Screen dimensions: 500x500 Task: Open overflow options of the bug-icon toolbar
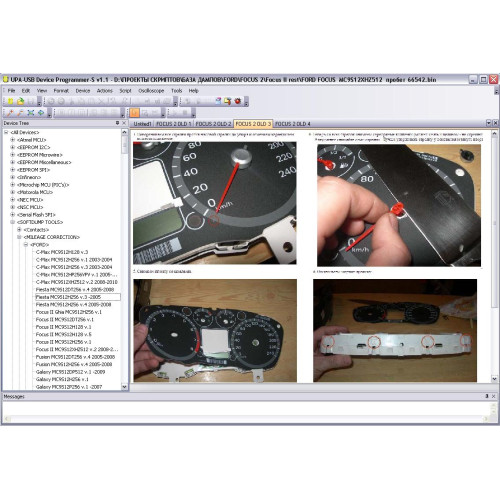pos(246,102)
